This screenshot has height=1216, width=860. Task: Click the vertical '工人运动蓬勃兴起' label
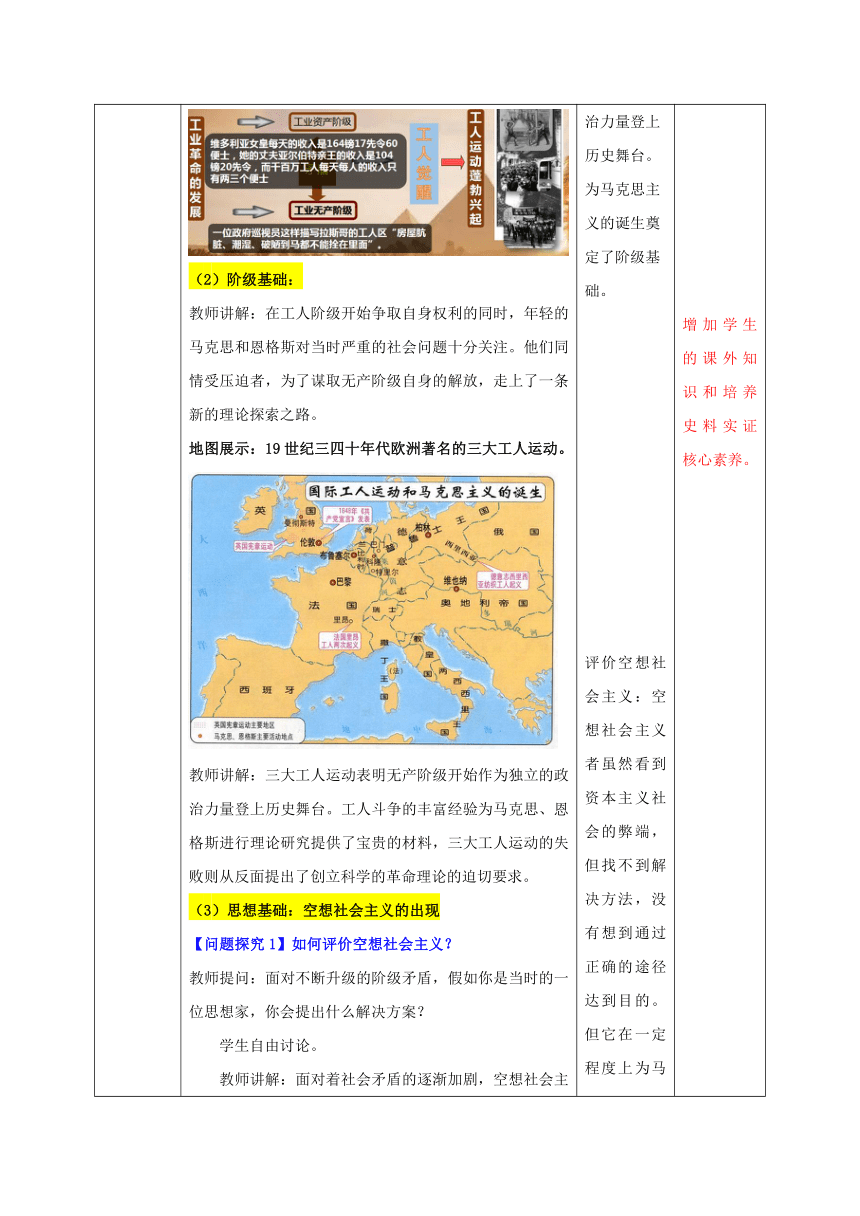pos(476,167)
